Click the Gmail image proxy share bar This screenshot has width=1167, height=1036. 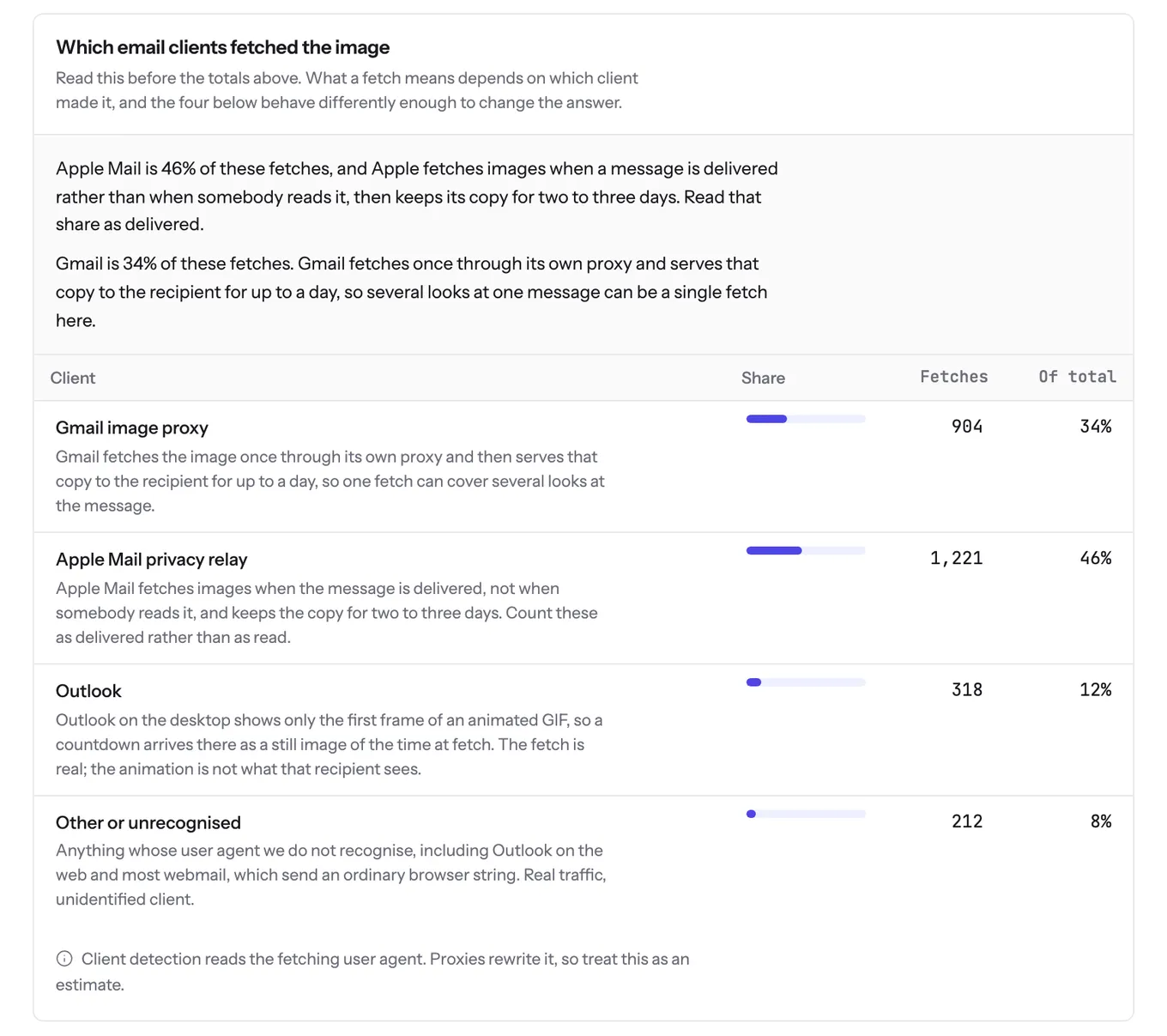click(806, 419)
